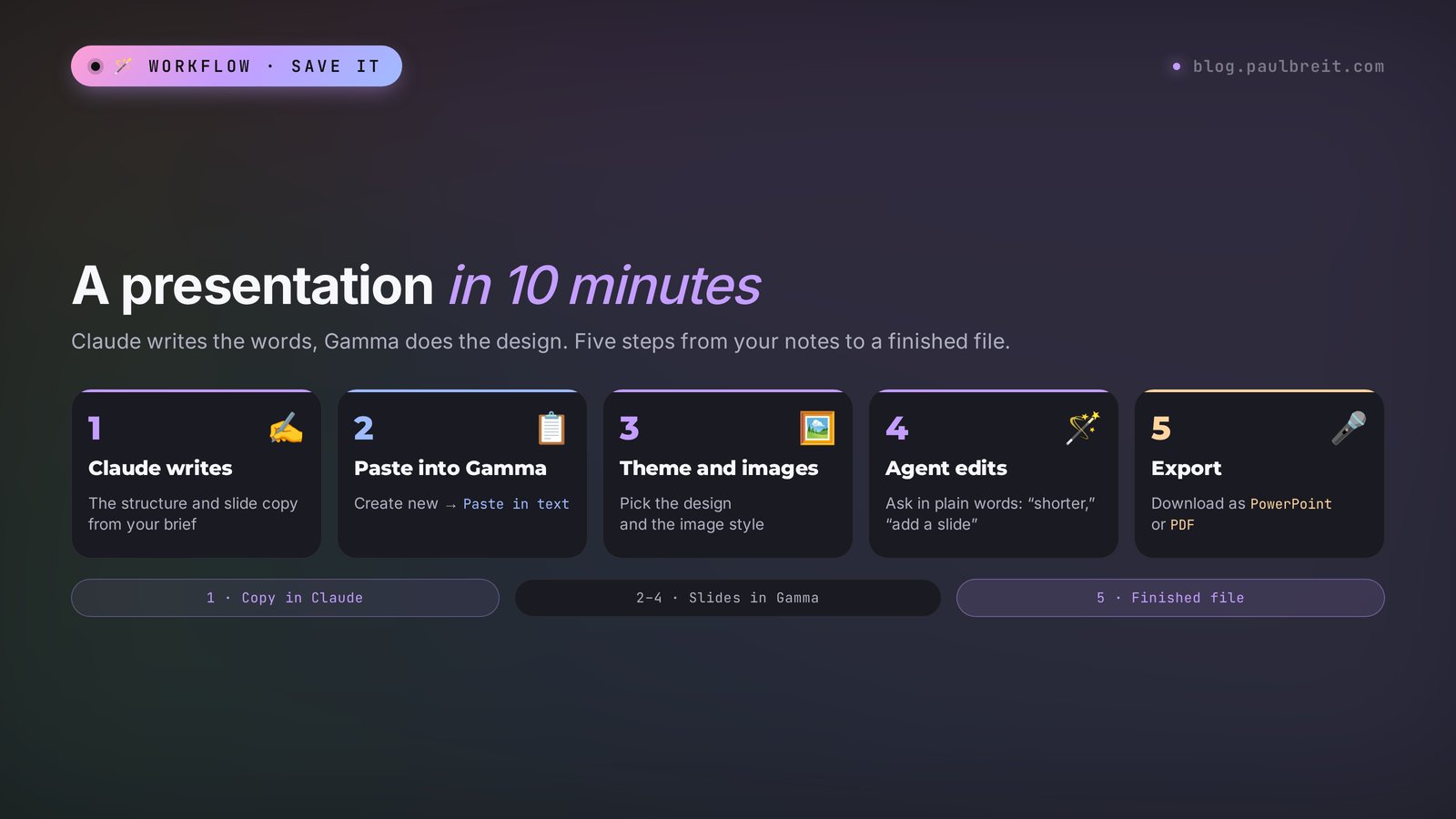The image size is (1456, 819).
Task: Click the 'Export' card heading
Action: point(1186,468)
